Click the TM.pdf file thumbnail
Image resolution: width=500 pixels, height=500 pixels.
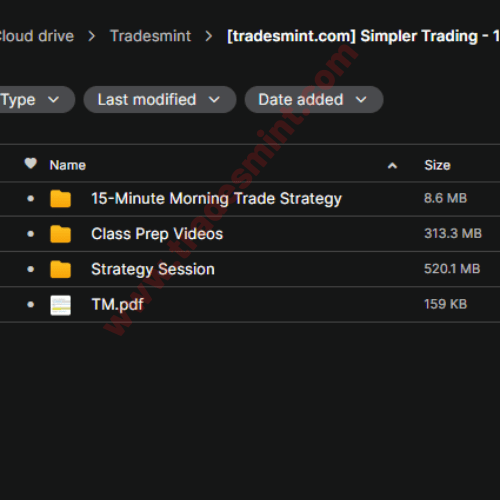click(x=60, y=305)
